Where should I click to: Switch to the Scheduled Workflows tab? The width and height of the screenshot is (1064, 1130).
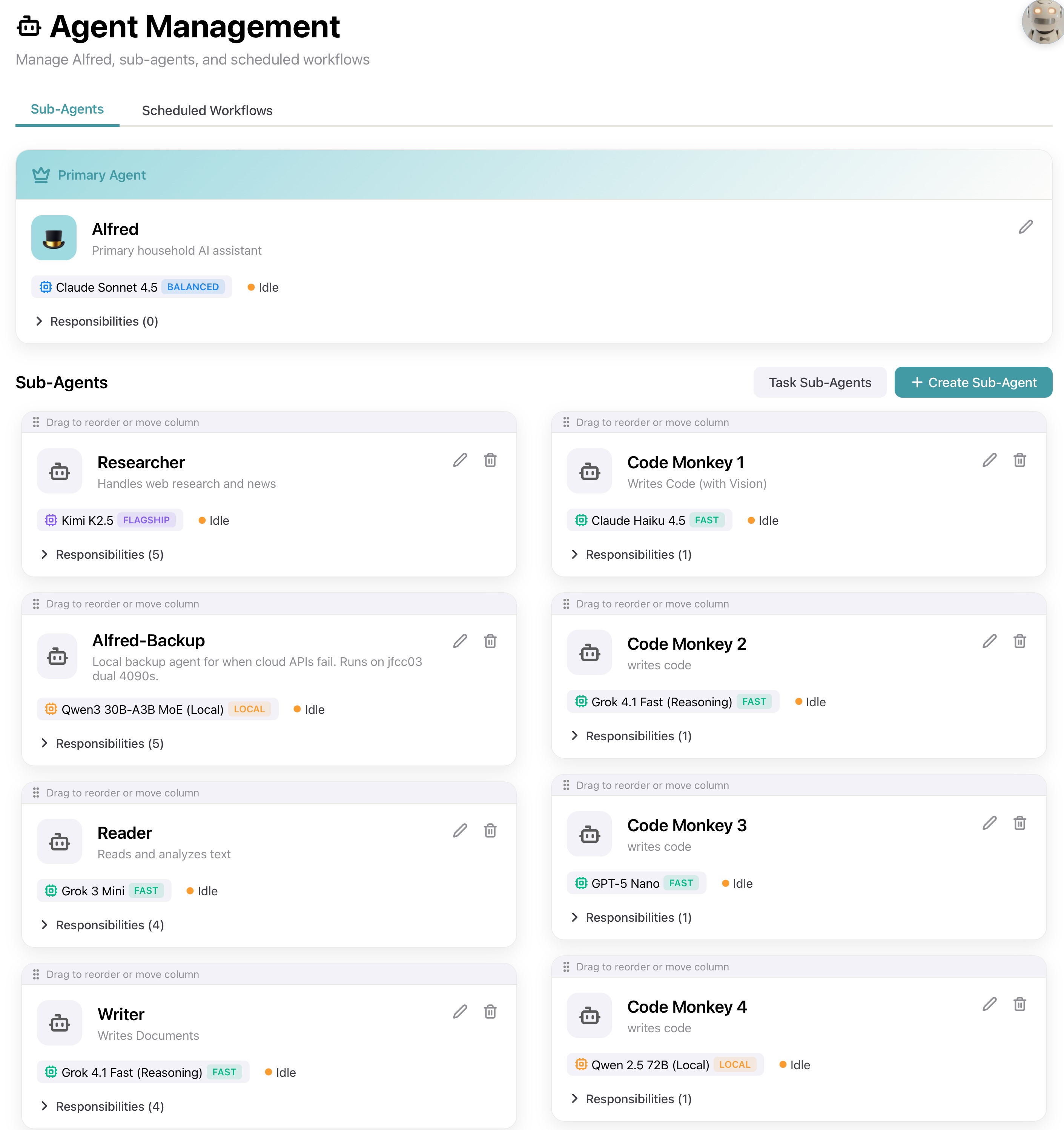coord(207,110)
